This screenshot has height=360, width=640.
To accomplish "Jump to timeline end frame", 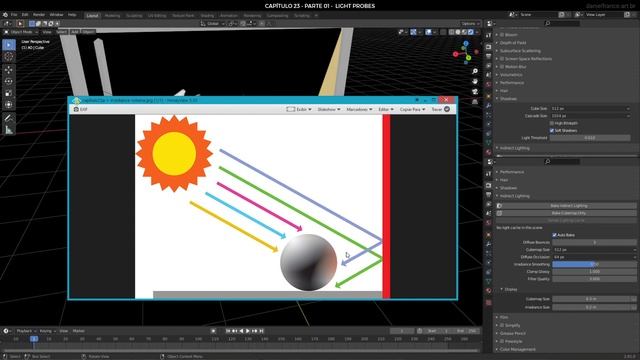I will click(261, 331).
